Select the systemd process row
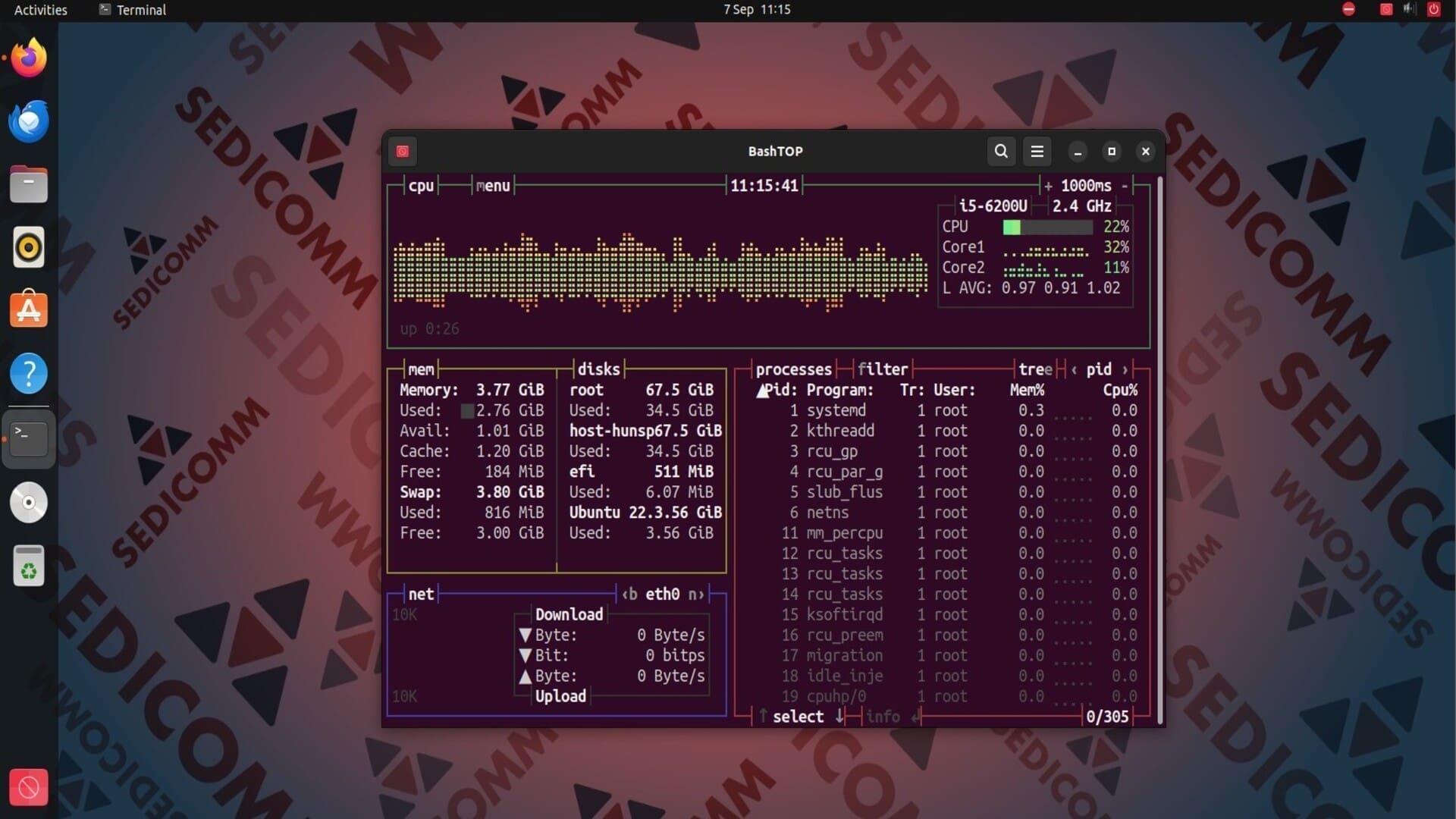 pos(836,410)
